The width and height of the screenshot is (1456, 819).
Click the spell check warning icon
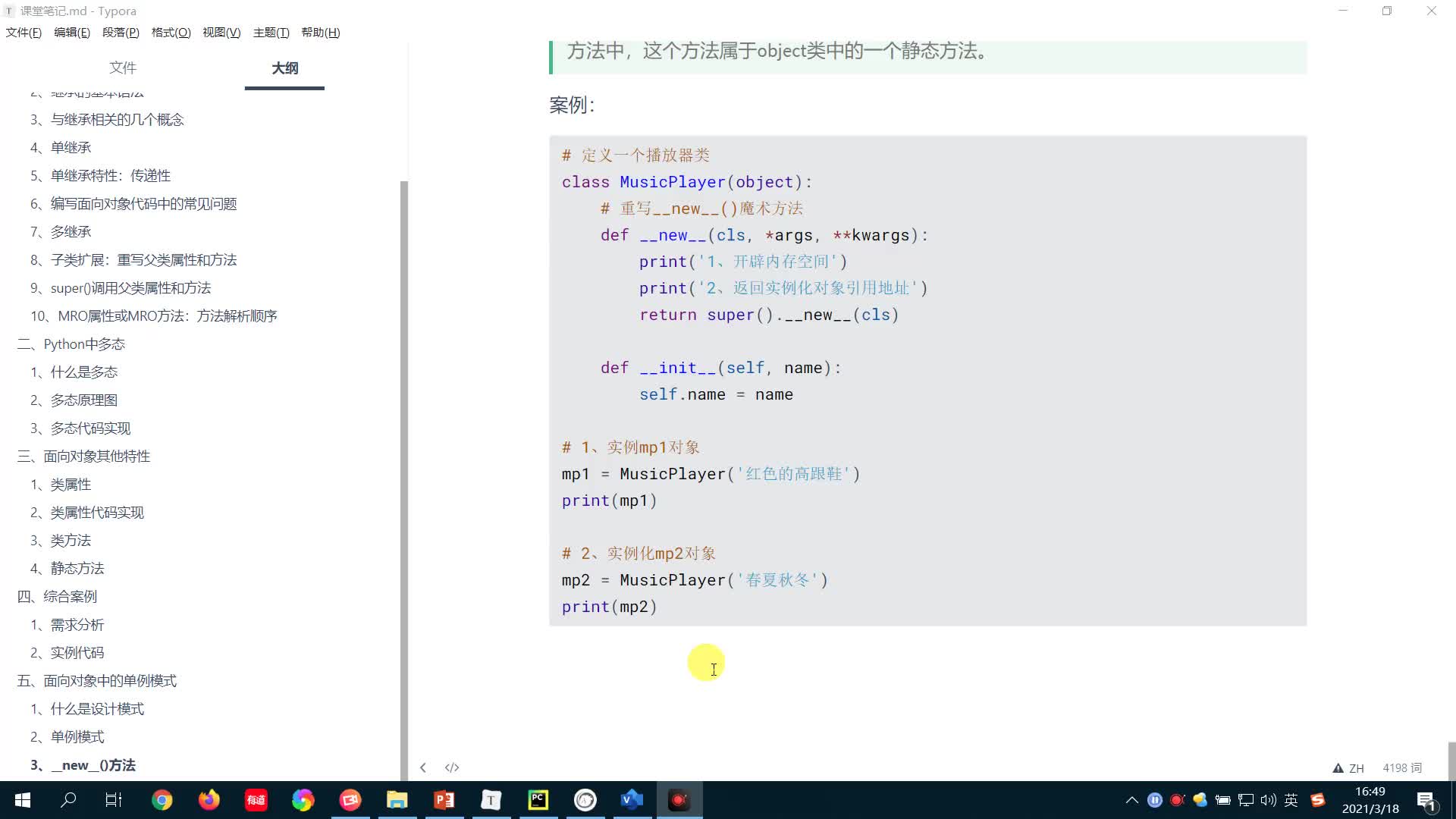(1338, 768)
